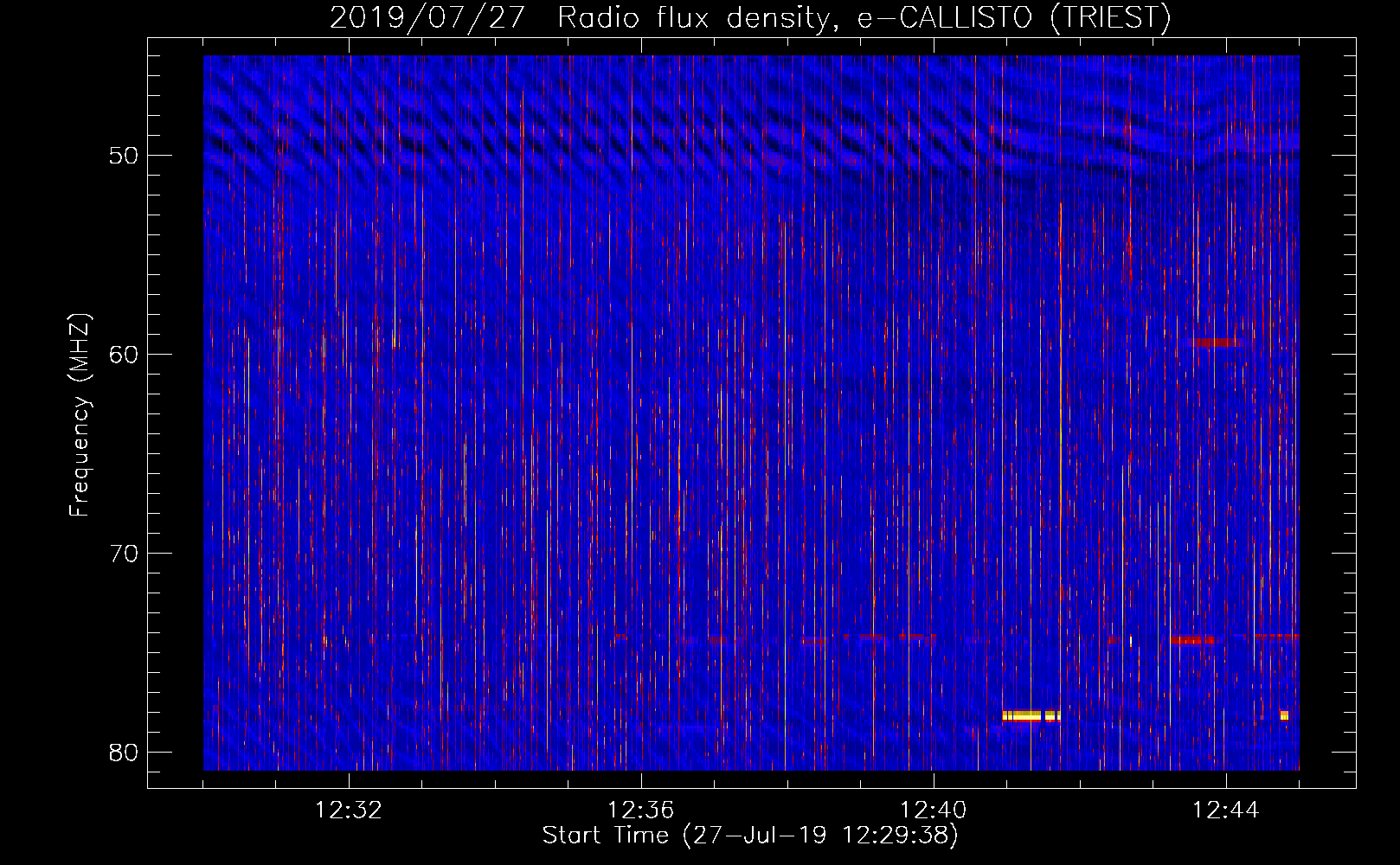Click the 'Start Time (27-Jul-19 12:29:38)' axis label

(750, 836)
